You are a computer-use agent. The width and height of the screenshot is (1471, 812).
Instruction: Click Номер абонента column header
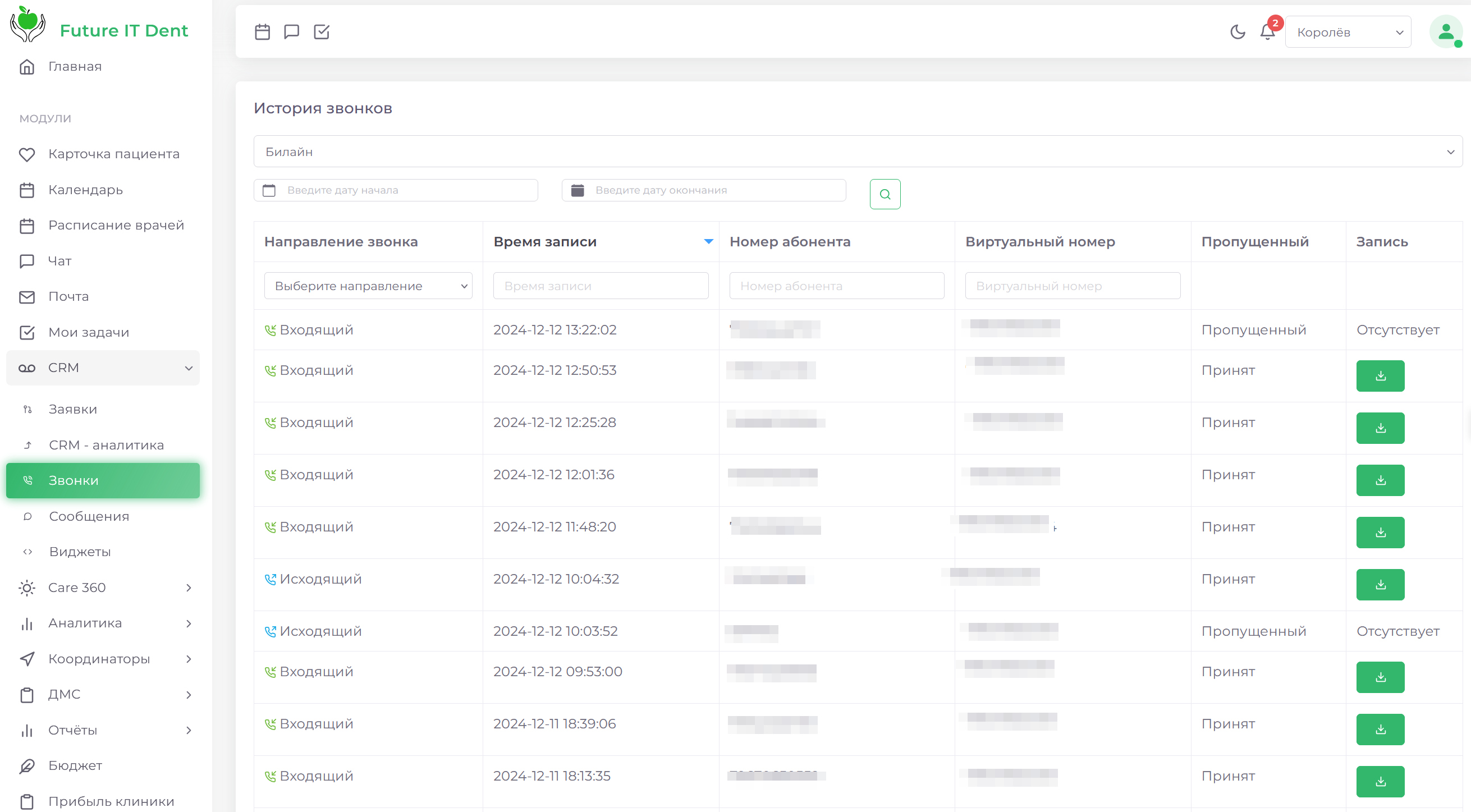(790, 241)
